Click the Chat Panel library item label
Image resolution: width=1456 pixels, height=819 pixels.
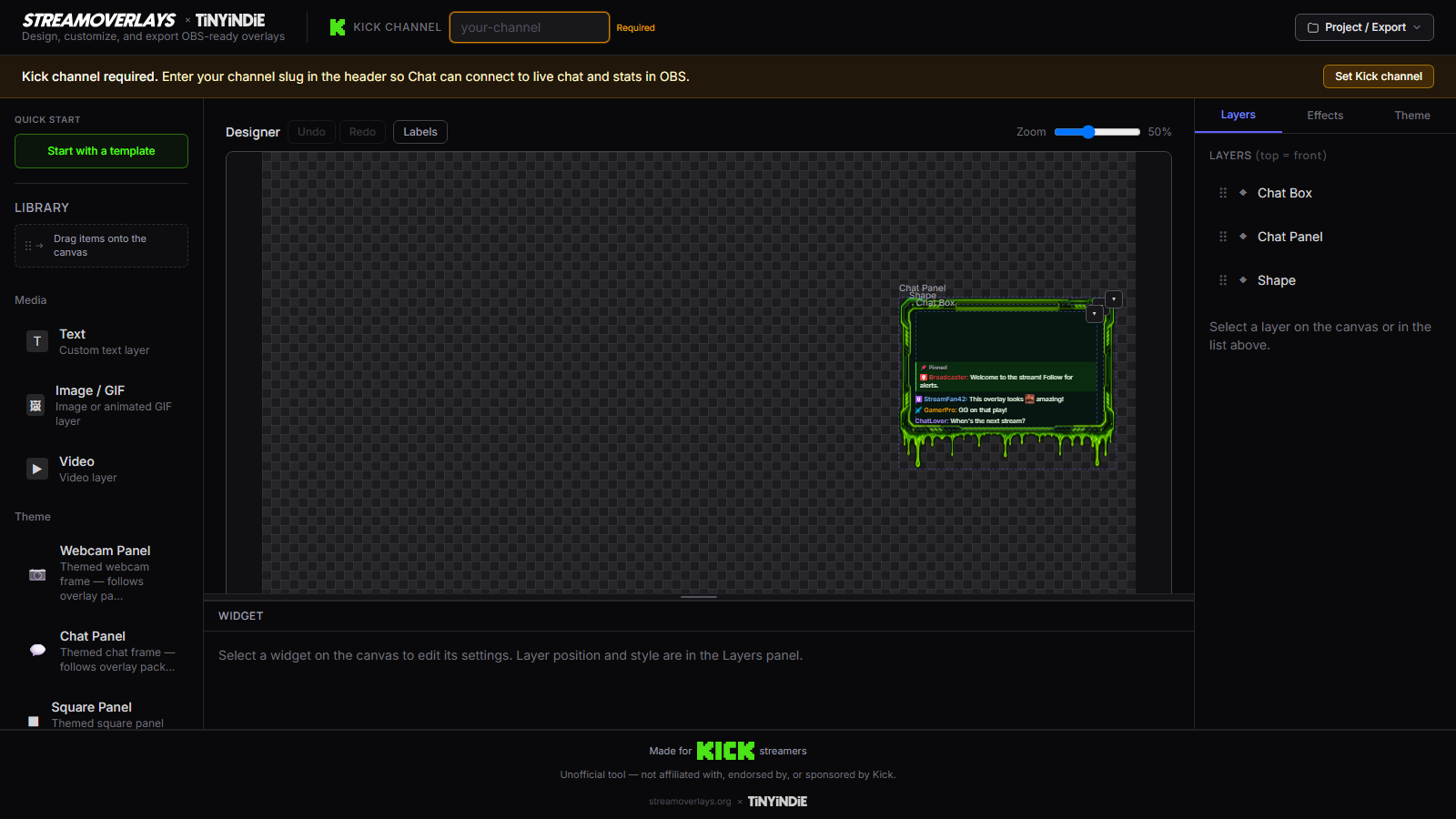[x=93, y=636]
